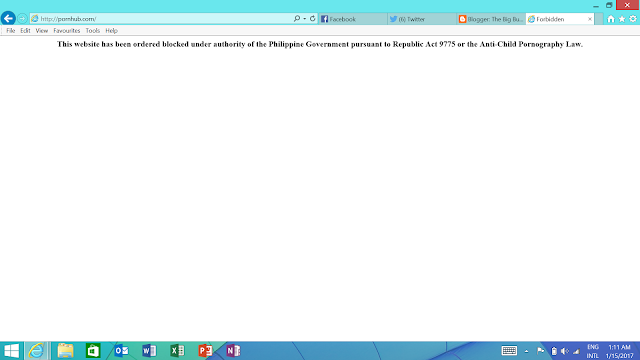
Task: Switch to the Blogger tab
Action: click(x=491, y=19)
